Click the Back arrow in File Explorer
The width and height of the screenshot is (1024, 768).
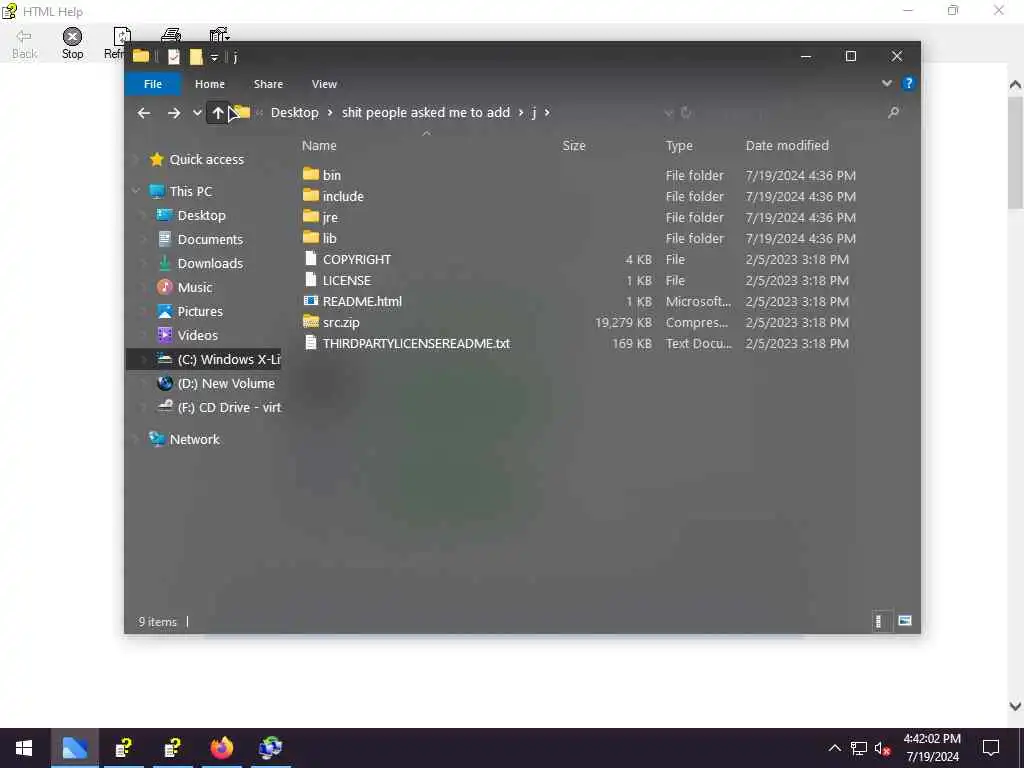click(144, 113)
